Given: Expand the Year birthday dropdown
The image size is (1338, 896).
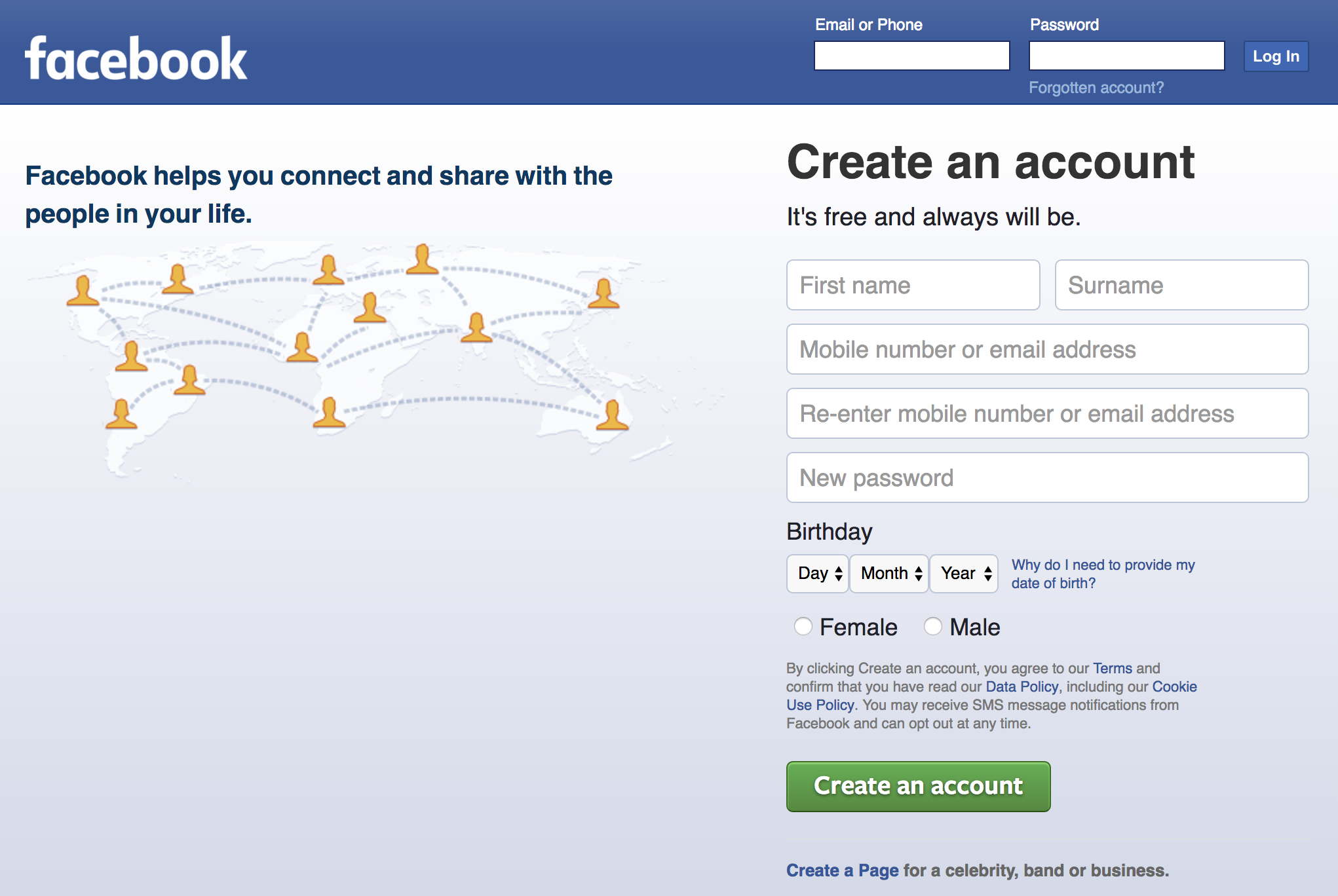Looking at the screenshot, I should (x=962, y=572).
